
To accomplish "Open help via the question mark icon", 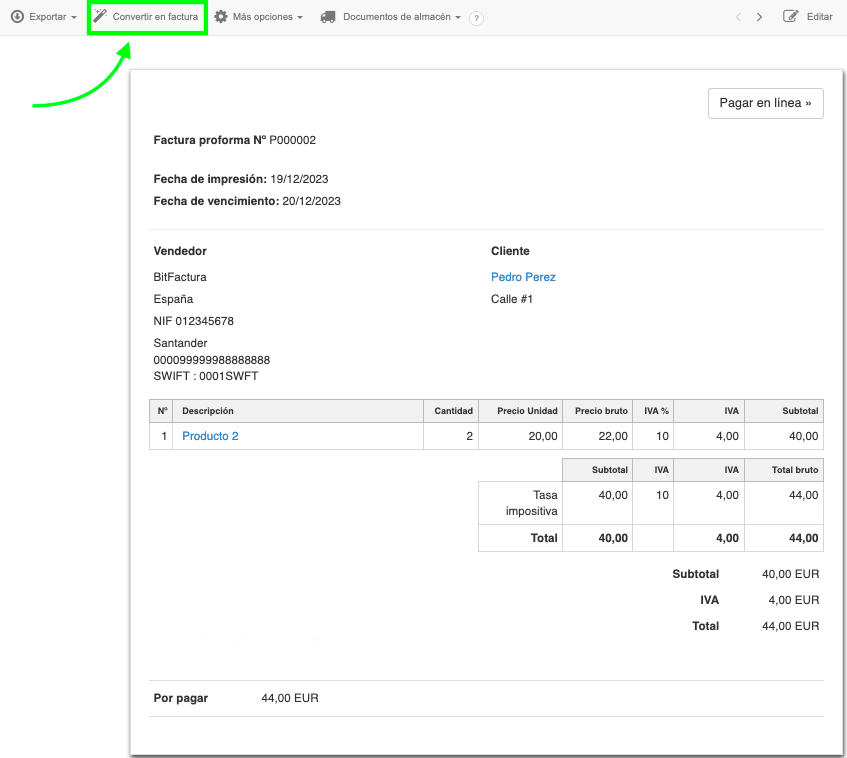I will click(476, 18).
